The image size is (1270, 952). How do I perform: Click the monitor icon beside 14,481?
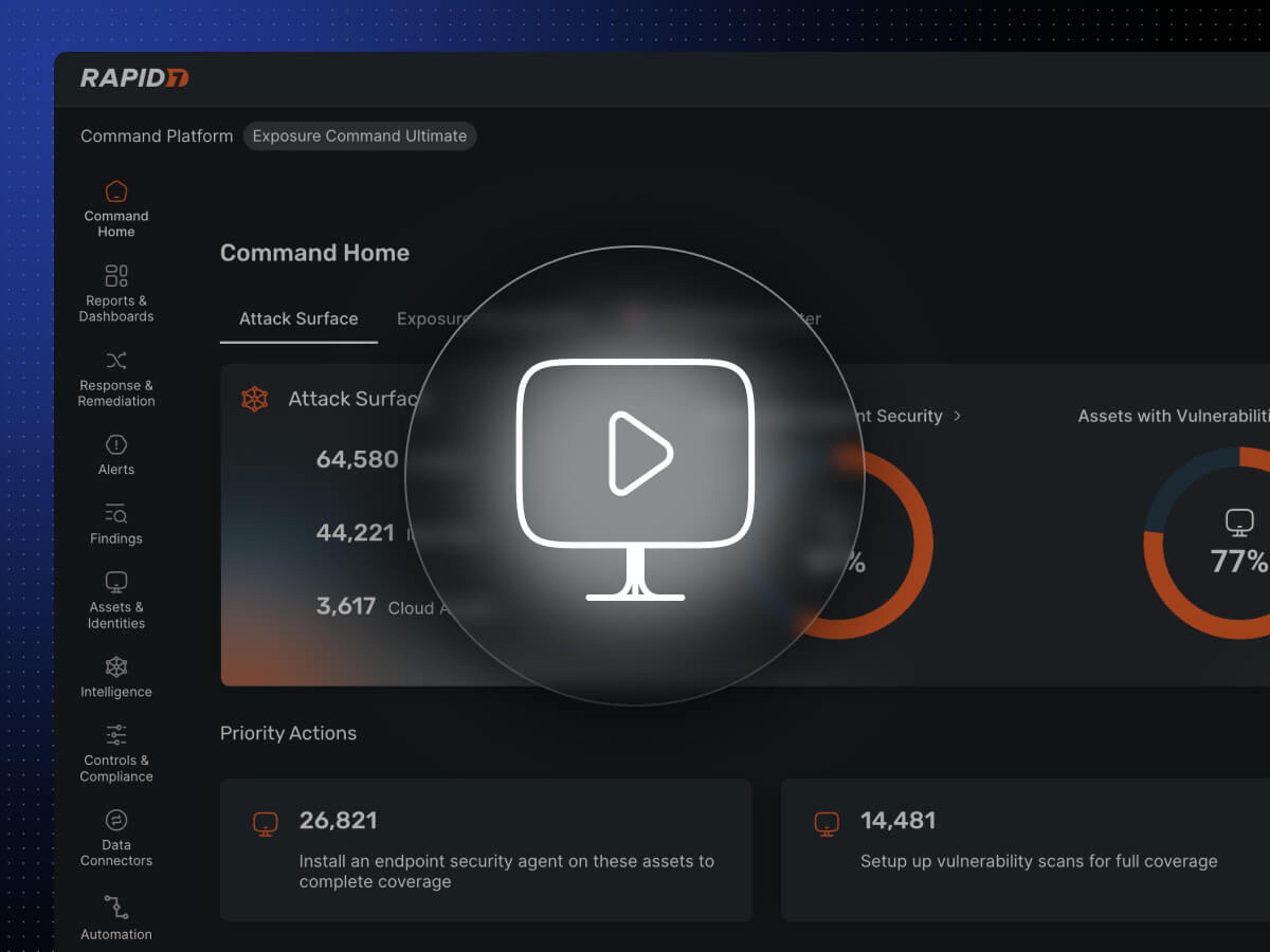tap(827, 825)
